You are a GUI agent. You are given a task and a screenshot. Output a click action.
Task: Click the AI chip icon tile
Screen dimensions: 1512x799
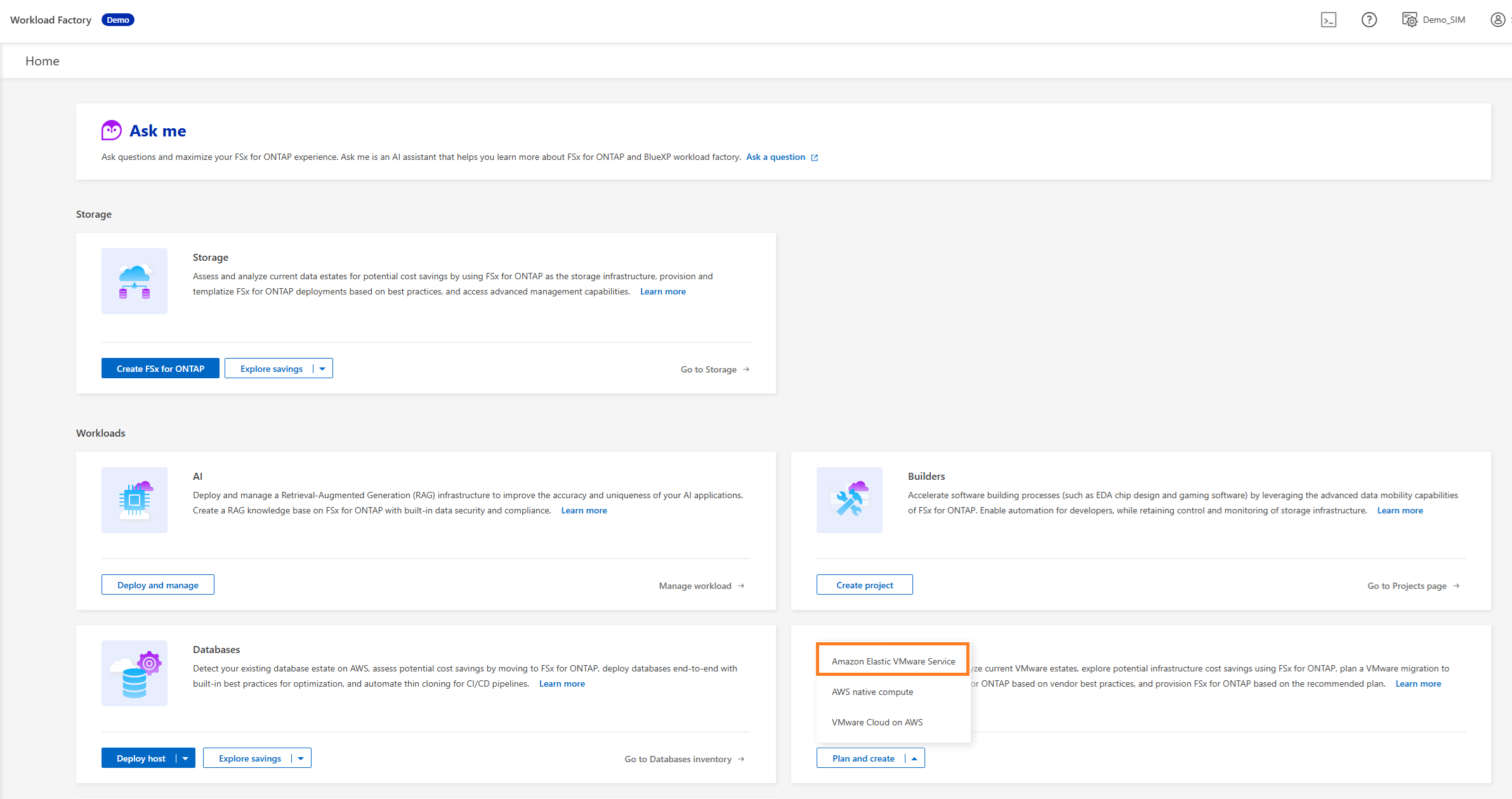(x=135, y=500)
